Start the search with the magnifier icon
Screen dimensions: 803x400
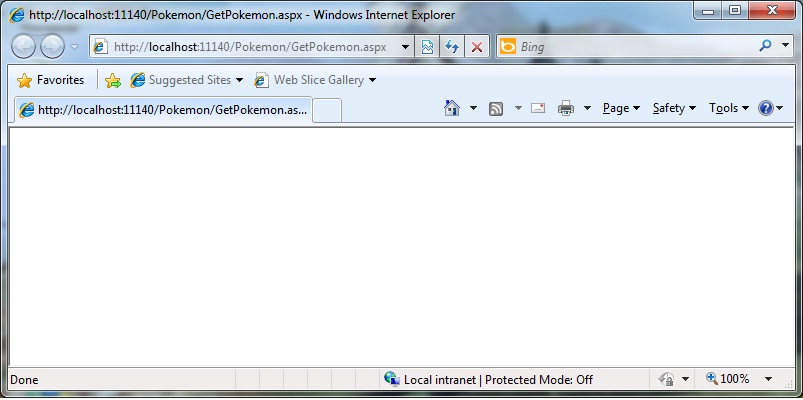tap(765, 46)
